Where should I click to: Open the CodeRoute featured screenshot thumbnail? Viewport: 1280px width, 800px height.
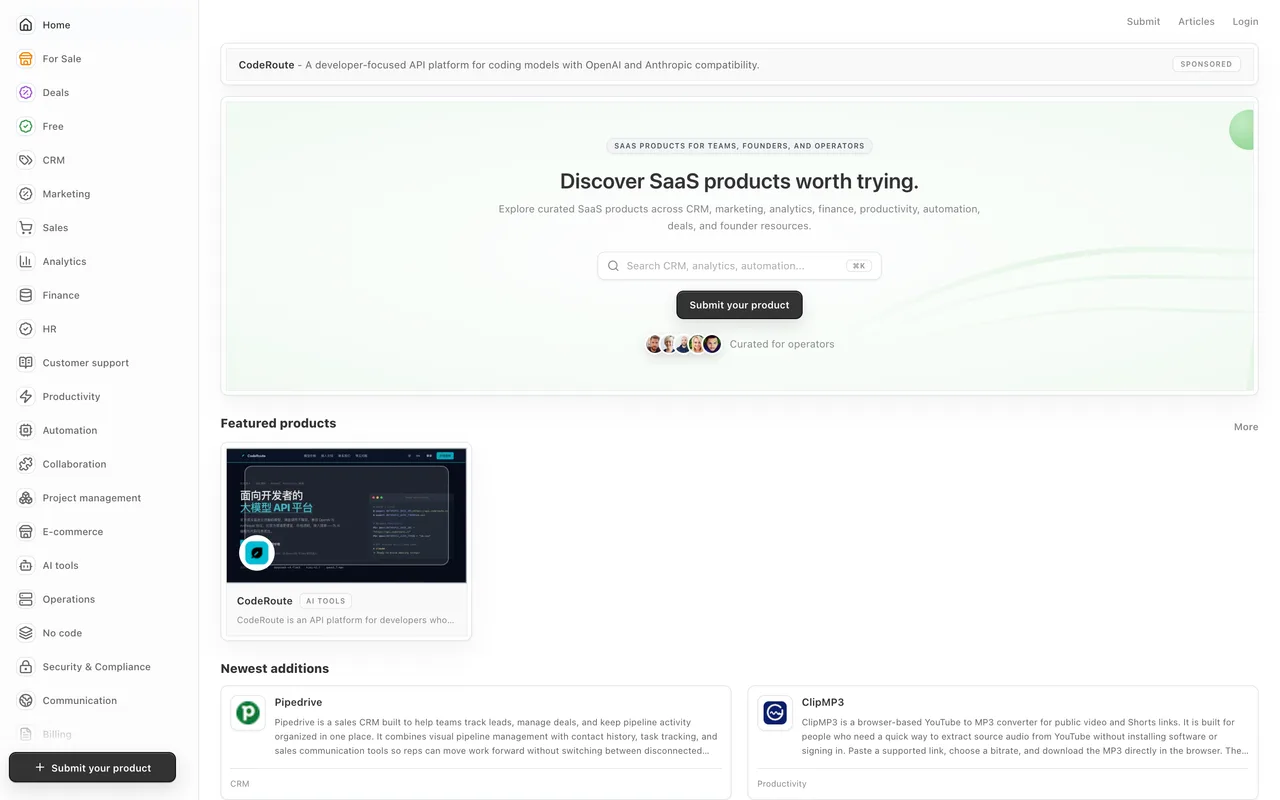coord(346,515)
